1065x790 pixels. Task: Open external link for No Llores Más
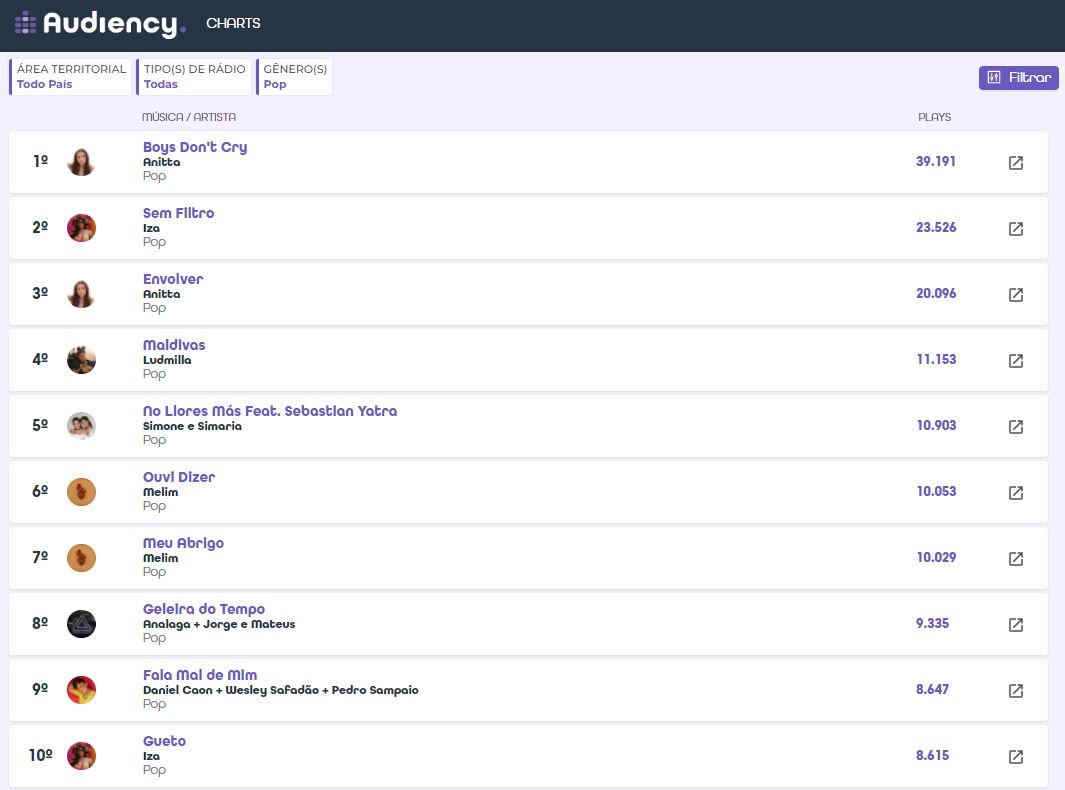(x=1015, y=426)
